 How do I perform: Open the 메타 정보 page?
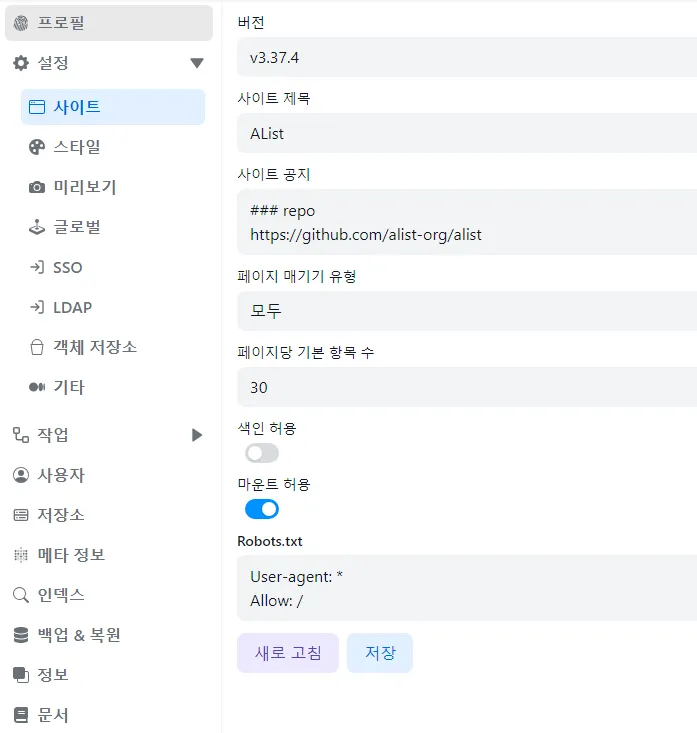[108, 555]
